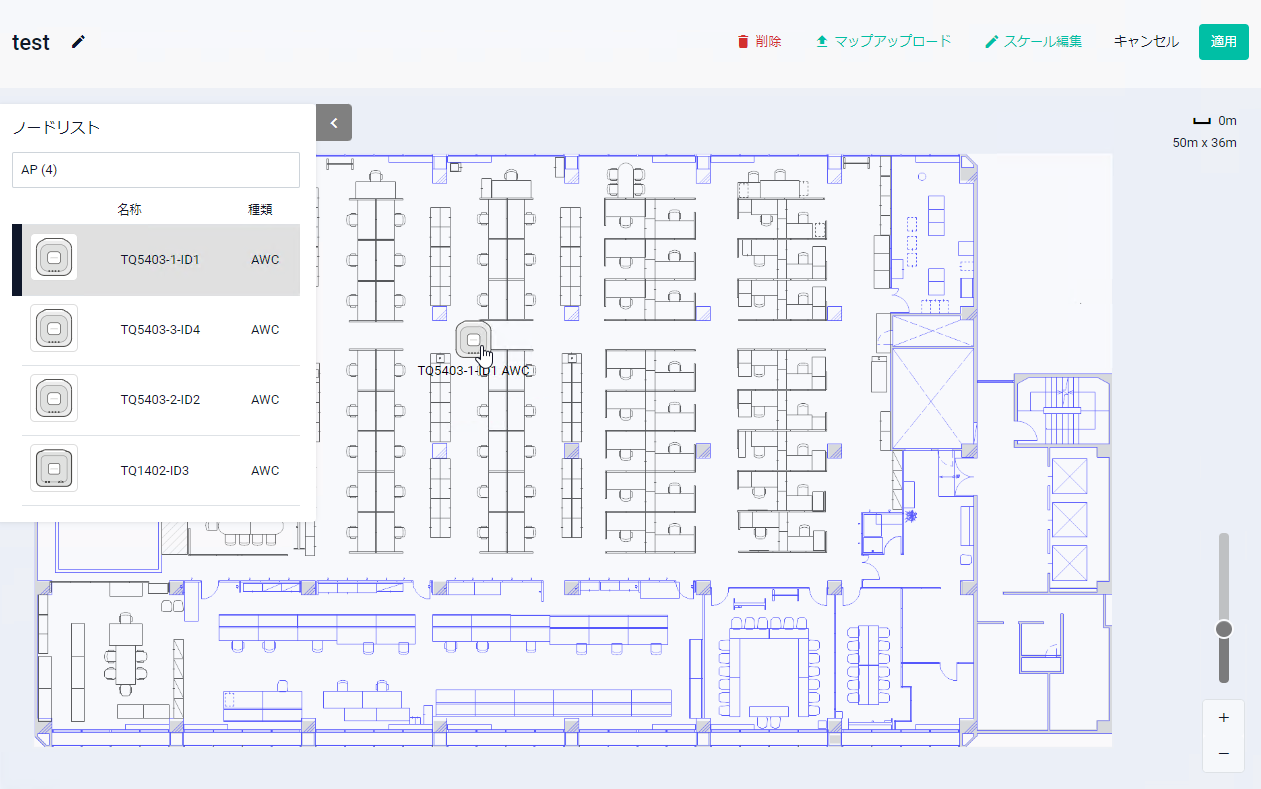Select the TQ1402-ID3 access point icon
The width and height of the screenshot is (1261, 789).
(x=54, y=469)
